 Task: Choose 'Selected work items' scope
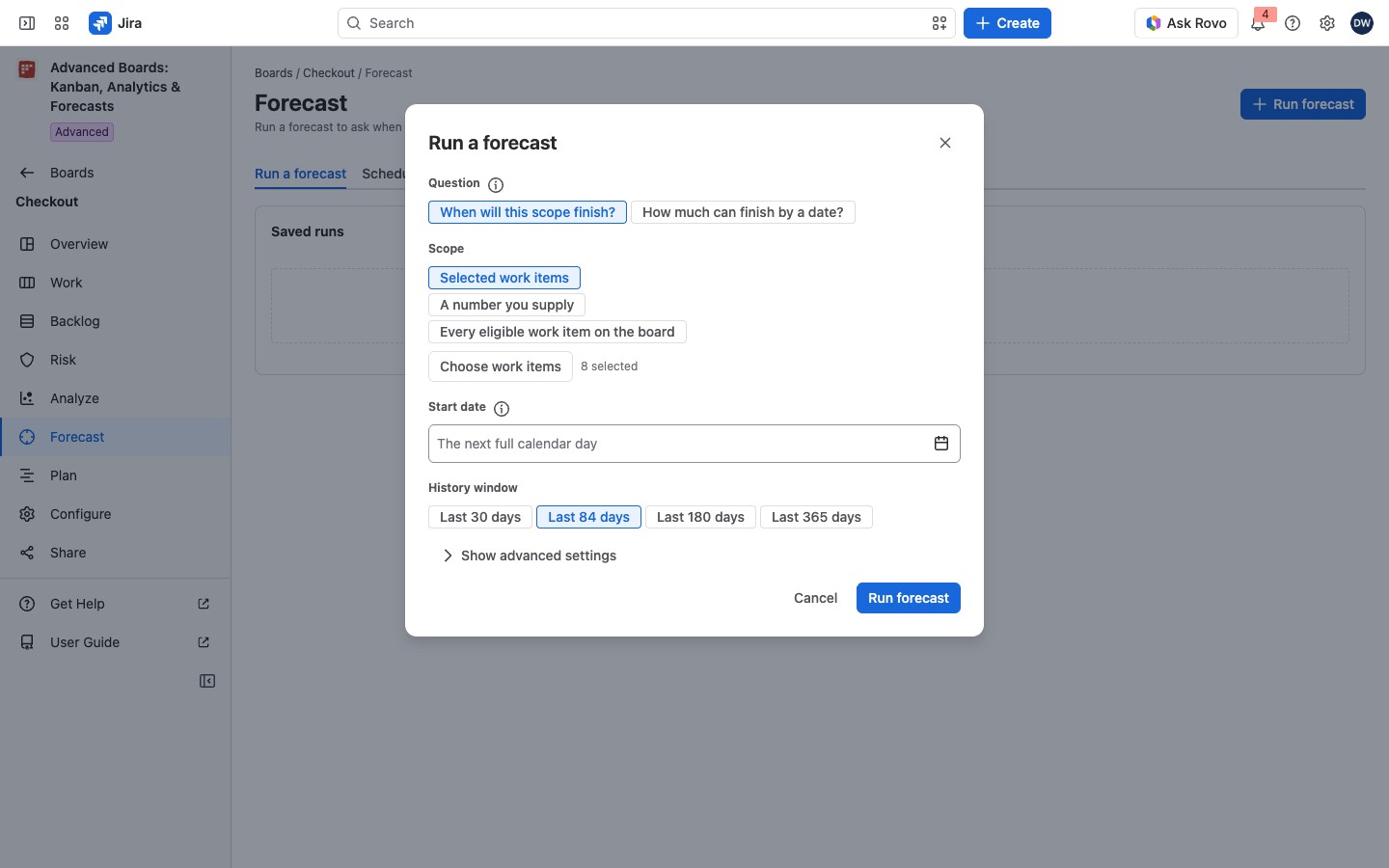click(504, 278)
